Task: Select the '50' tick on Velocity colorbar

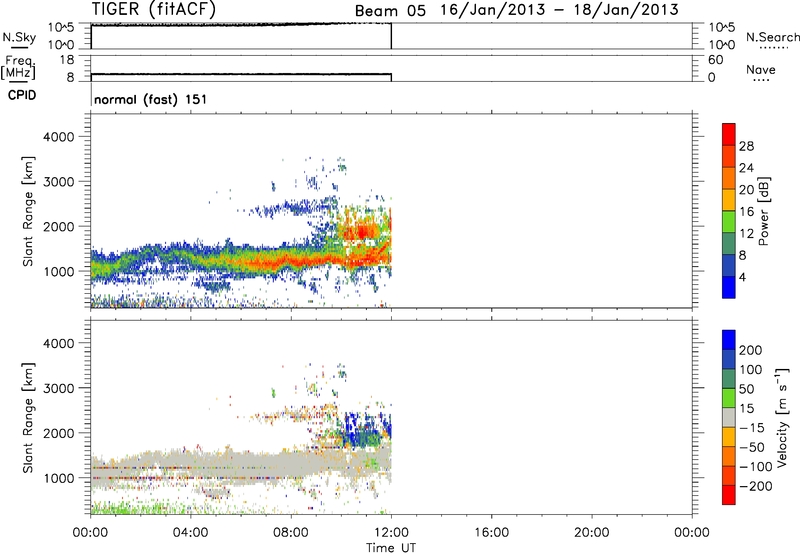Action: click(746, 389)
